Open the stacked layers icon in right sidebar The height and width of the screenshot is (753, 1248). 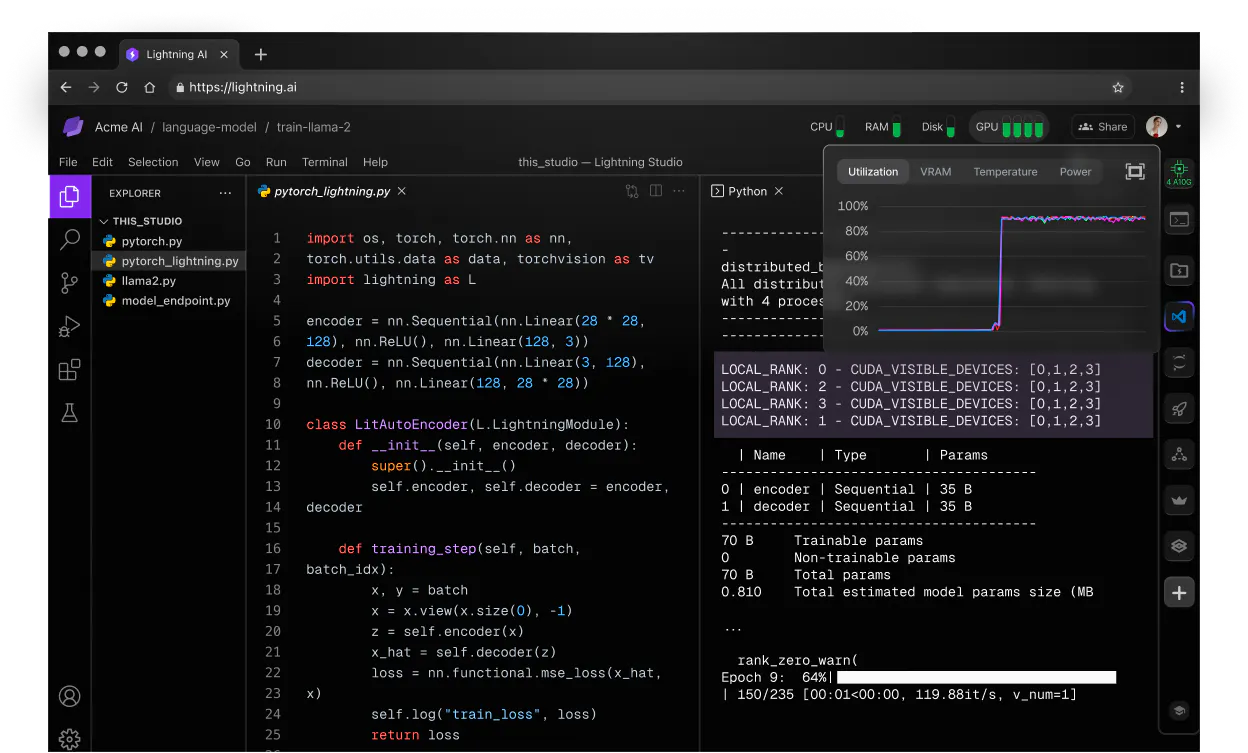click(x=1179, y=546)
